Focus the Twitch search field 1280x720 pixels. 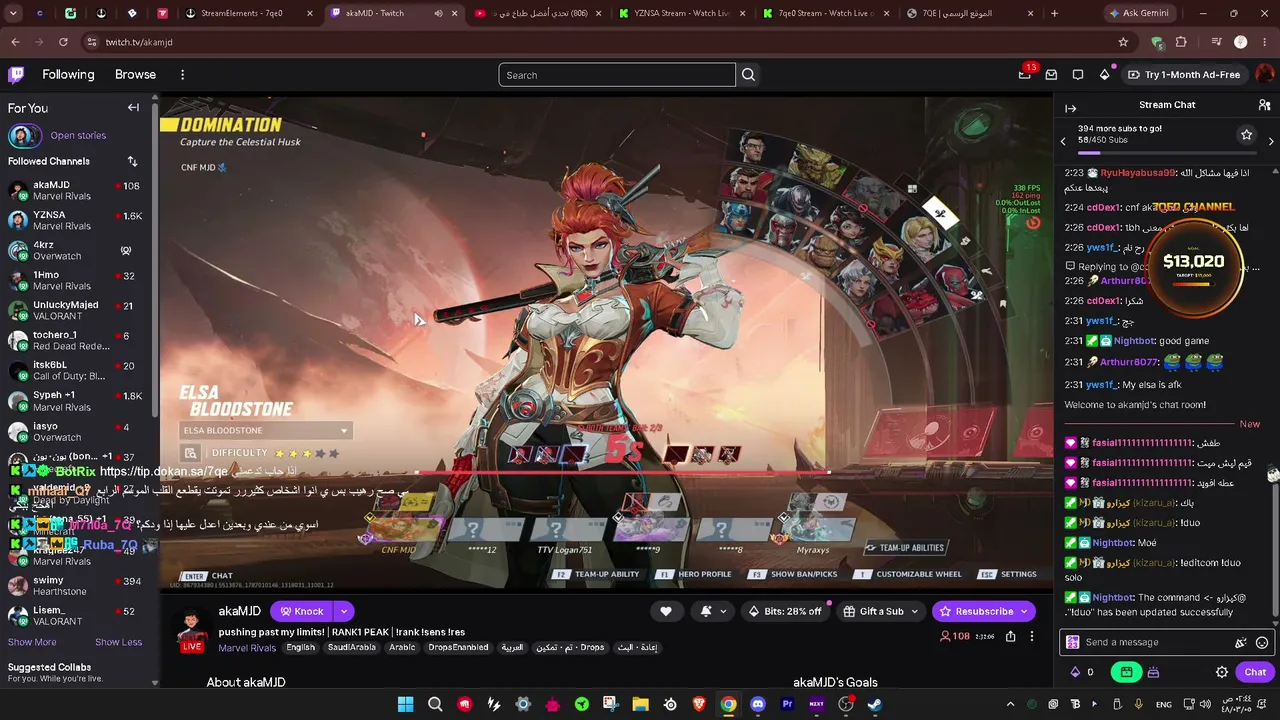(617, 75)
